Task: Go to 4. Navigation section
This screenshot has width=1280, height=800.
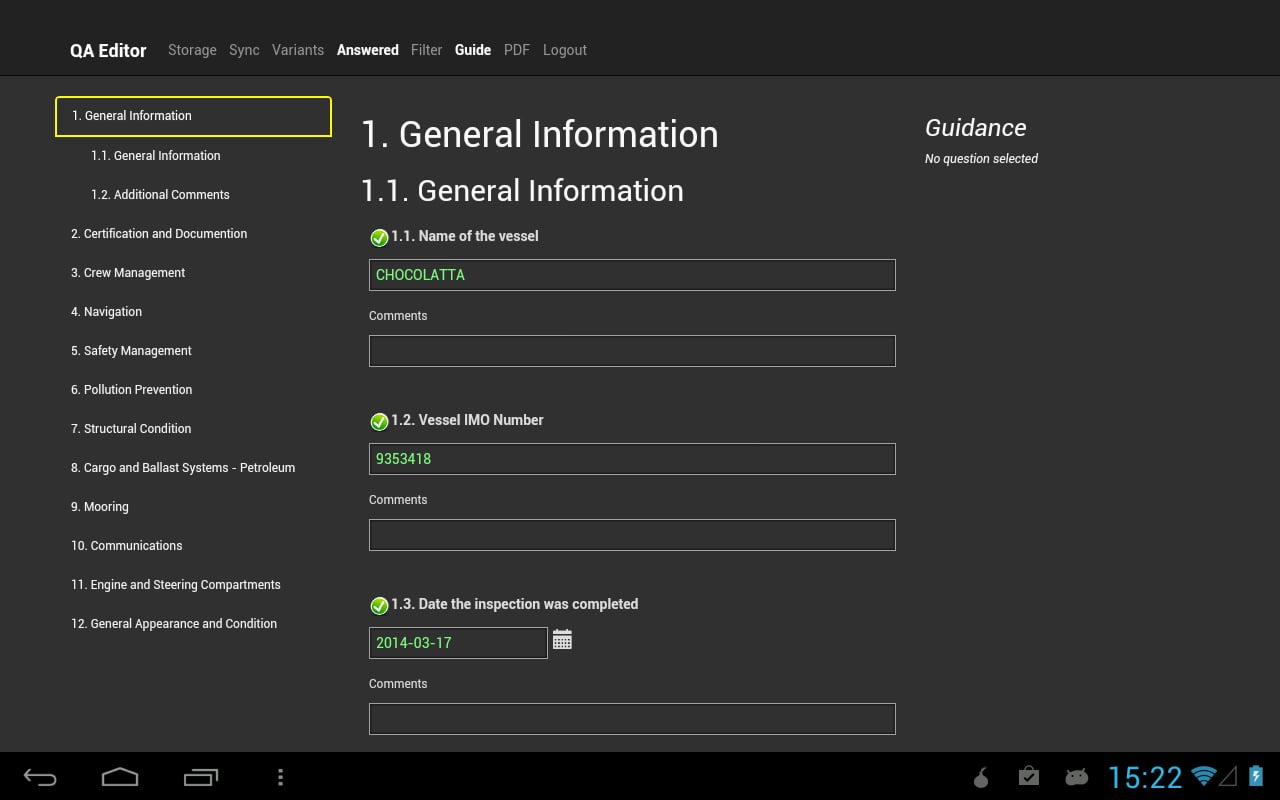Action: click(106, 312)
